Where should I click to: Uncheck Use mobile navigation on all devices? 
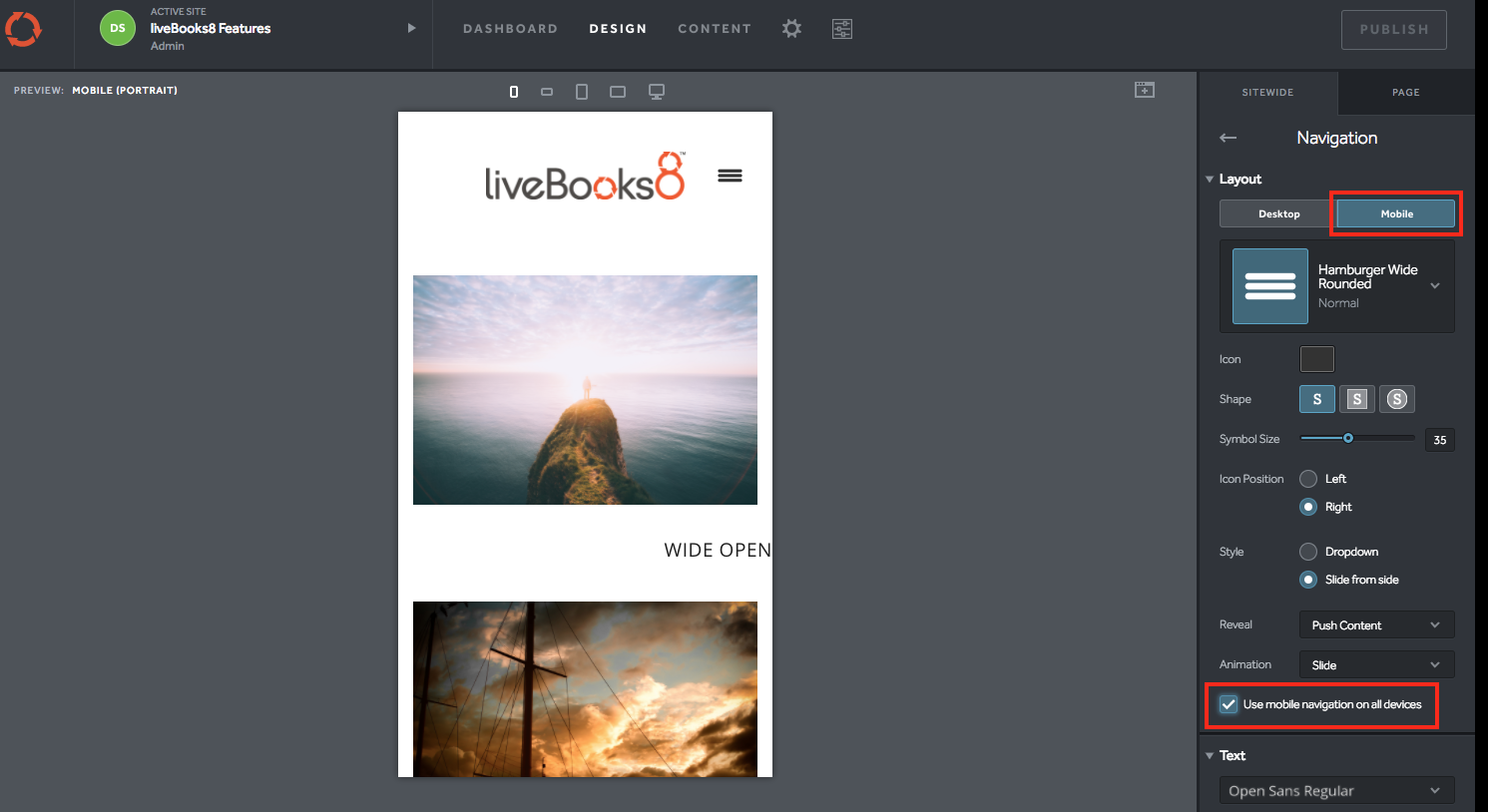(1229, 704)
